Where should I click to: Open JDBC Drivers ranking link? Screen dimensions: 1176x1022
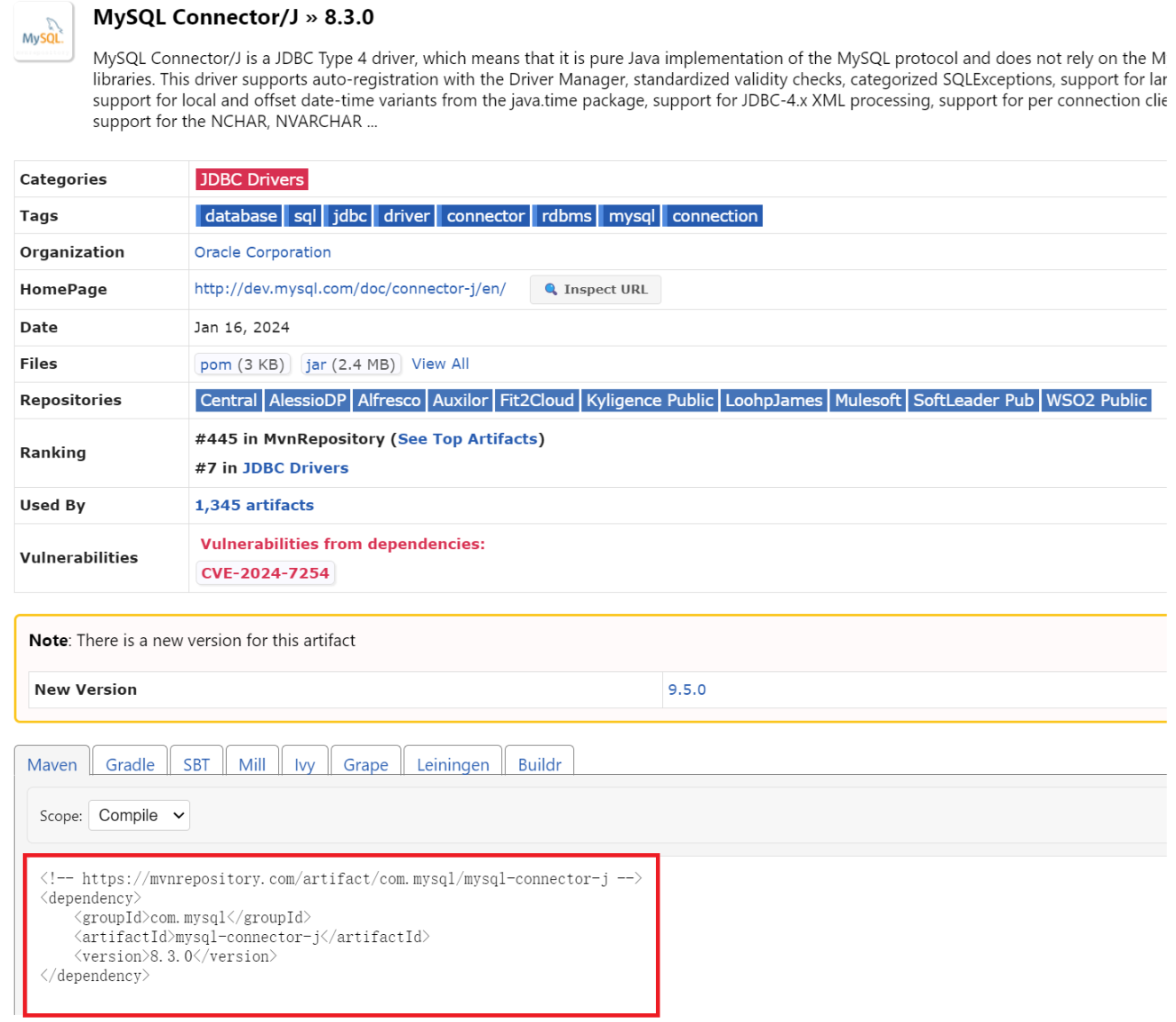[295, 468]
